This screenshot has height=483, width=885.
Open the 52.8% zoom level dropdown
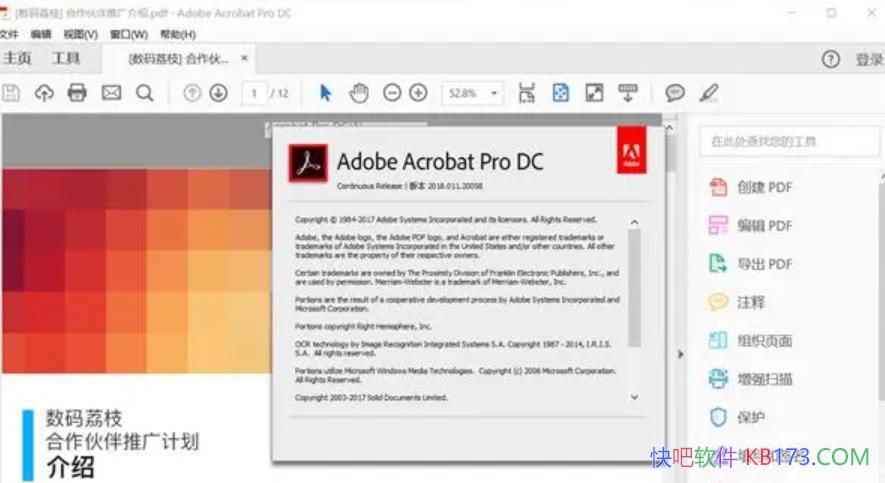pos(472,93)
